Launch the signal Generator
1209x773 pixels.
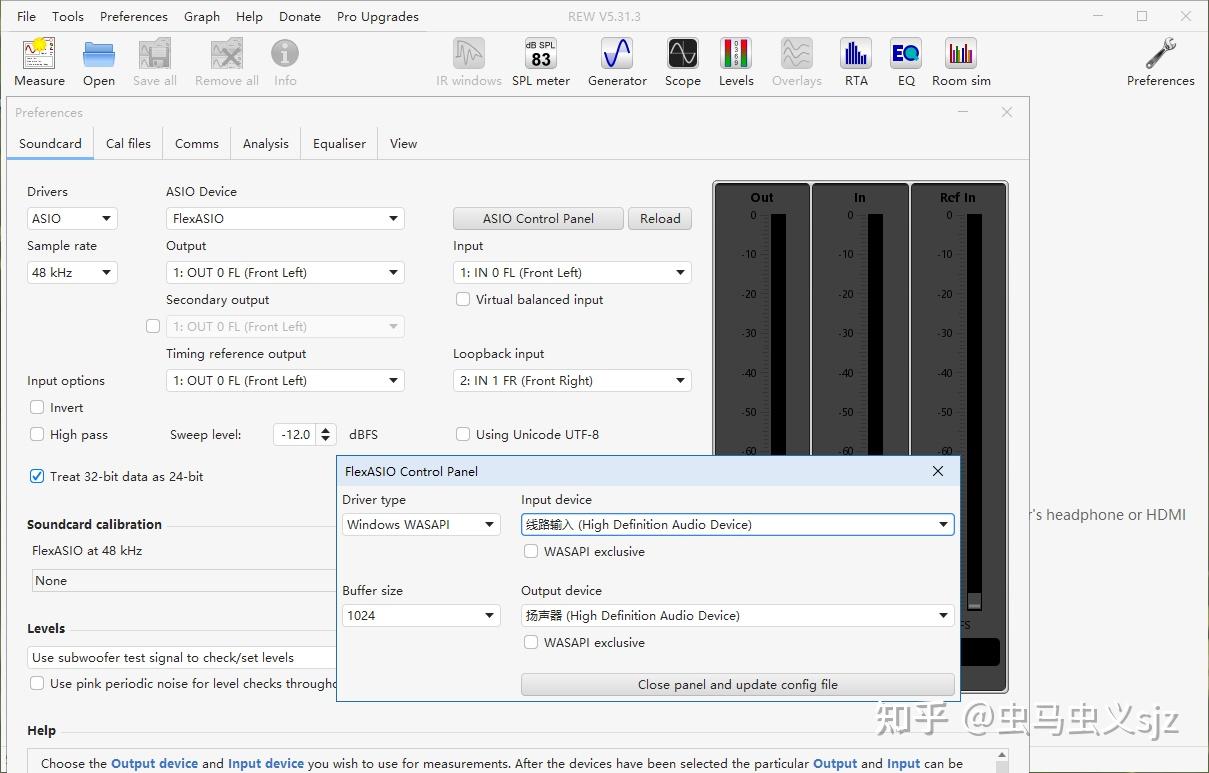(617, 62)
